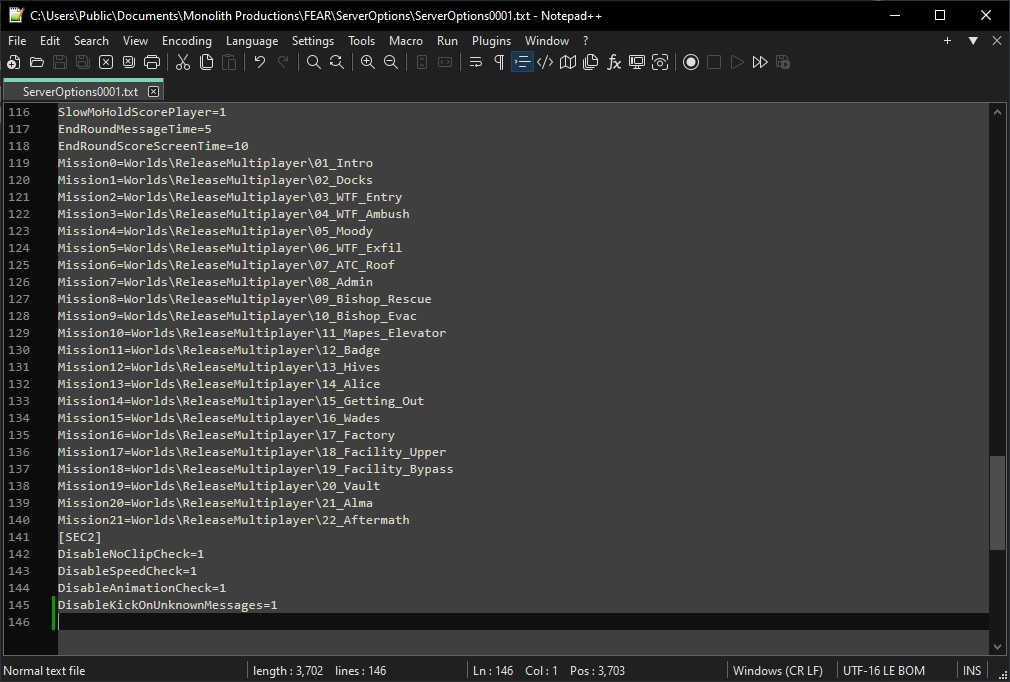Open the Tools menu
Image resolution: width=1010 pixels, height=682 pixels.
pyautogui.click(x=361, y=41)
